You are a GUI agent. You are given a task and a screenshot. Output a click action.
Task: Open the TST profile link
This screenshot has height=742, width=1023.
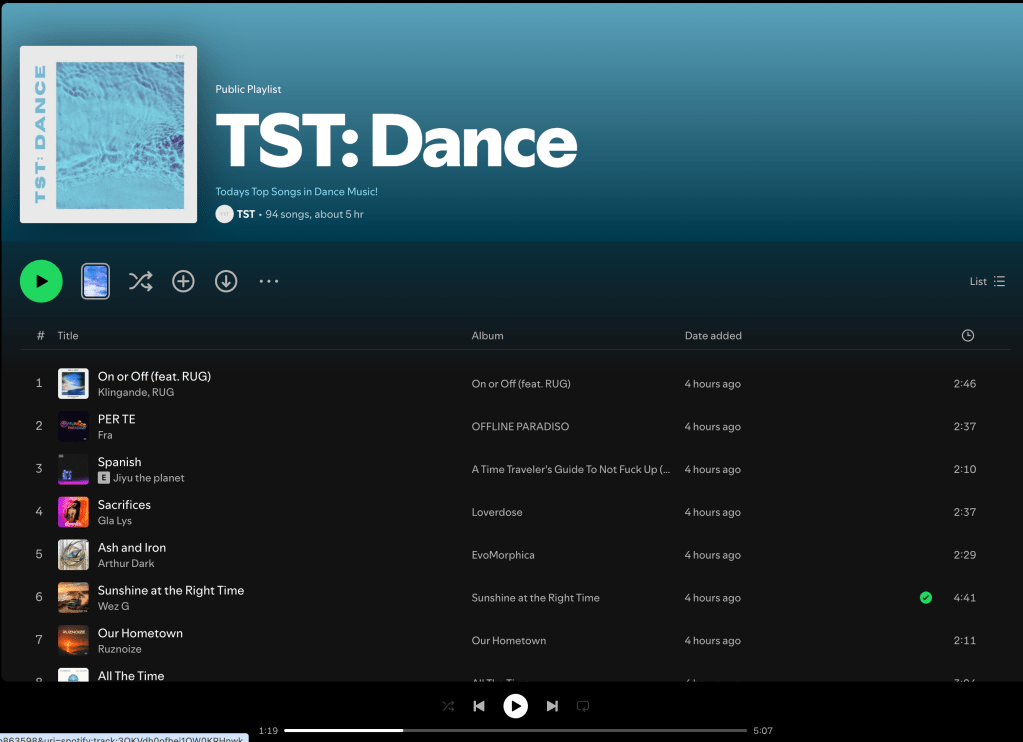(246, 214)
